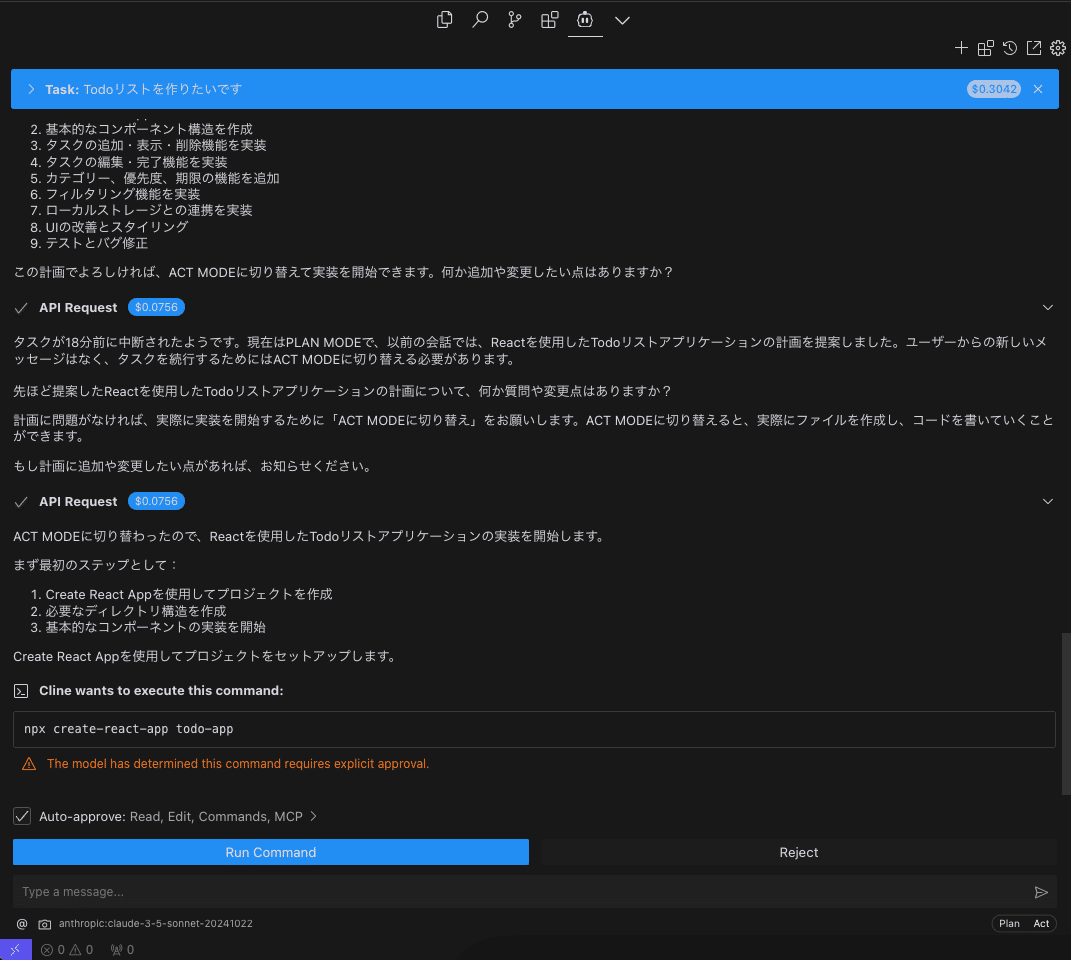This screenshot has width=1071, height=960.
Task: Open the Cline extension icon in activity bar
Action: tap(585, 19)
